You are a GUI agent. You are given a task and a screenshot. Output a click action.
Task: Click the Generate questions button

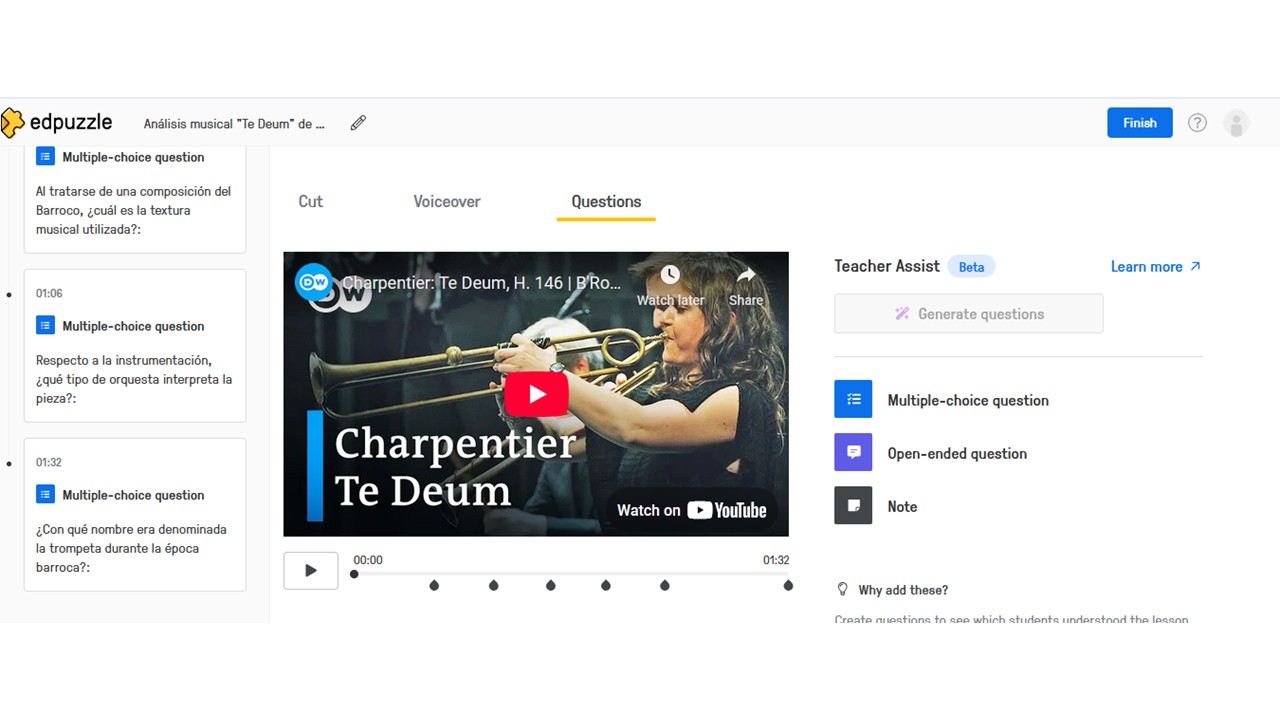click(x=968, y=314)
